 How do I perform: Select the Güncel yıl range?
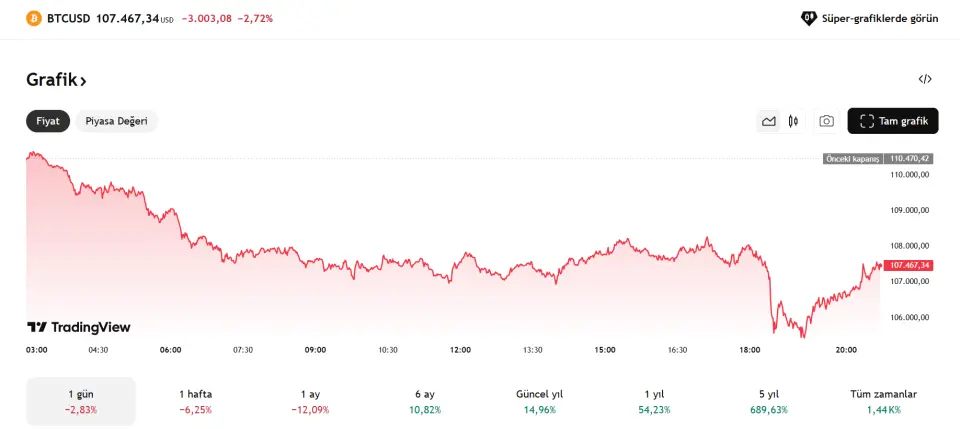pyautogui.click(x=539, y=401)
